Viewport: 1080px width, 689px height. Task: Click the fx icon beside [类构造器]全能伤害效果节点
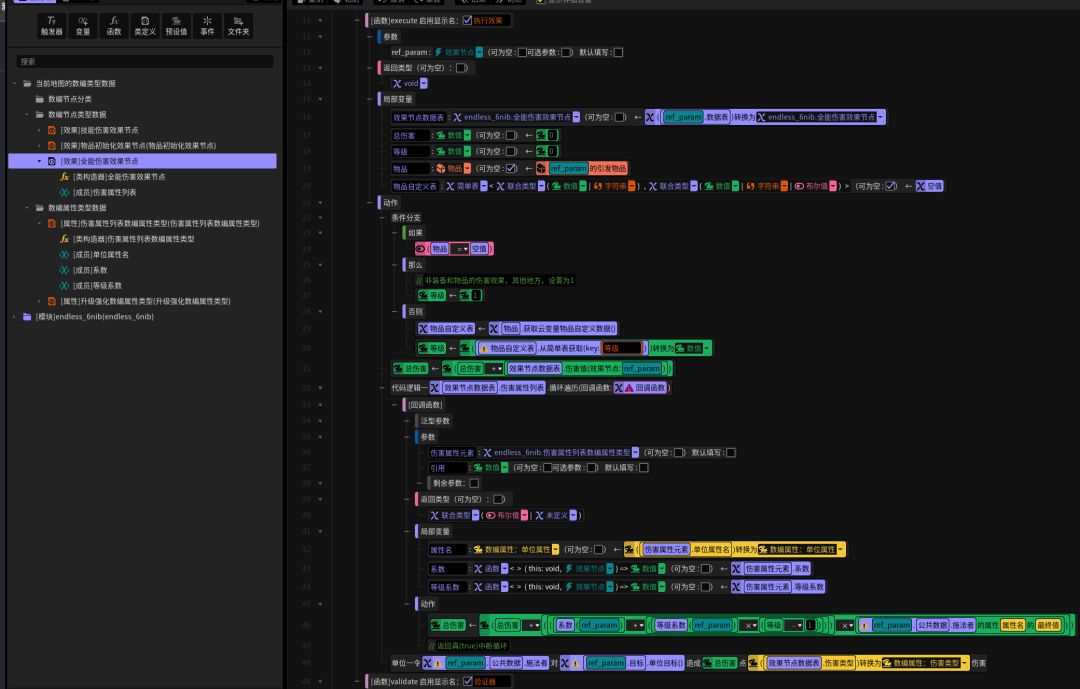click(x=65, y=176)
